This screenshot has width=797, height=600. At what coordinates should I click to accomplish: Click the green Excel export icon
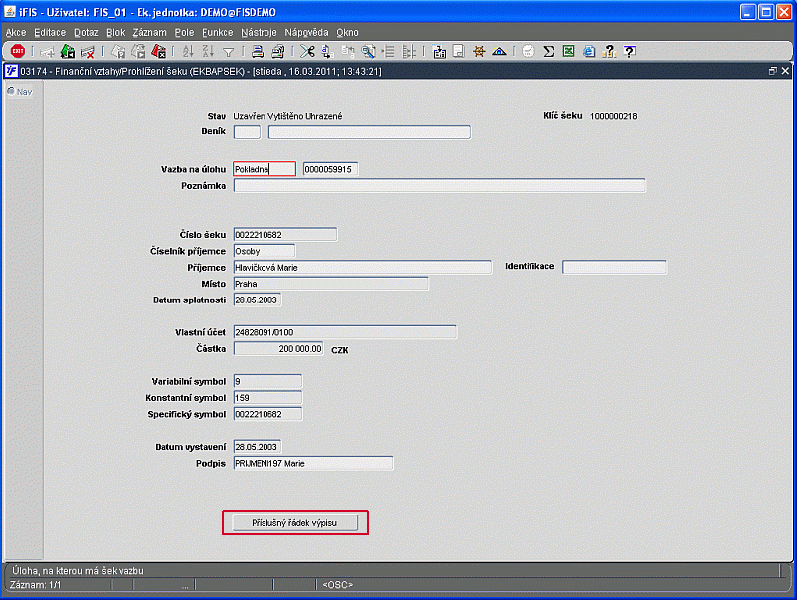click(569, 51)
